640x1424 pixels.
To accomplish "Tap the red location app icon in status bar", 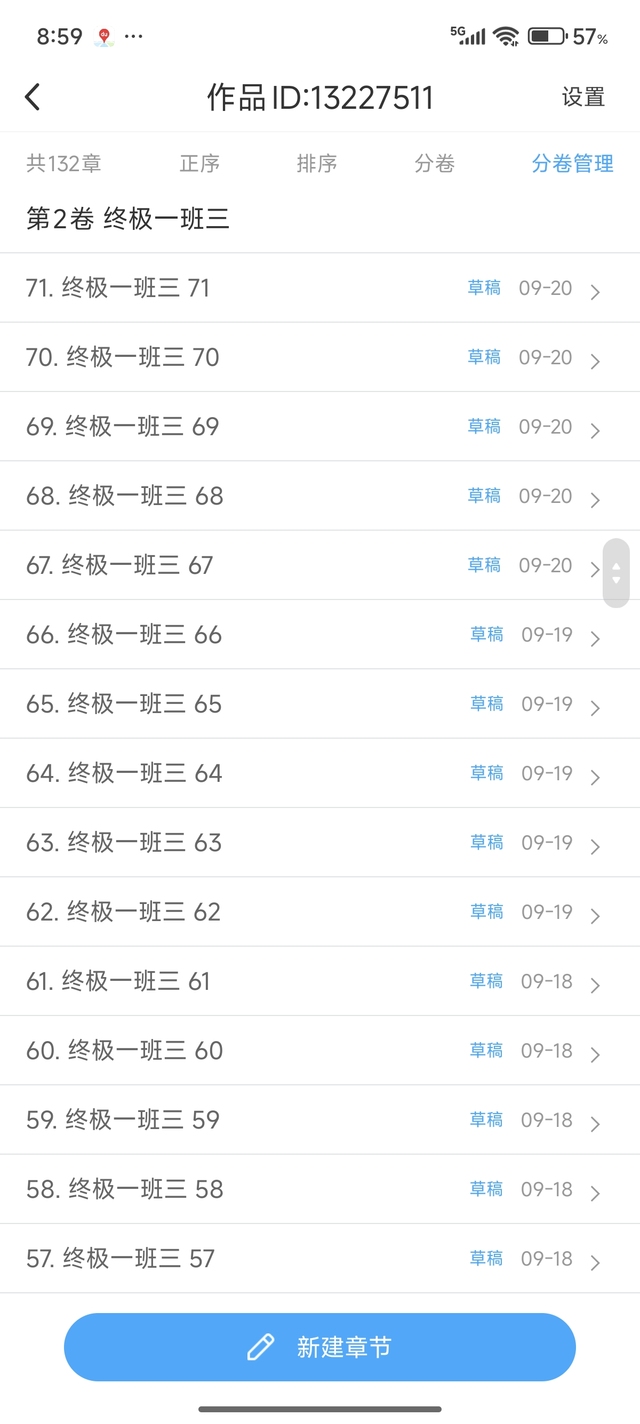I will (x=104, y=37).
